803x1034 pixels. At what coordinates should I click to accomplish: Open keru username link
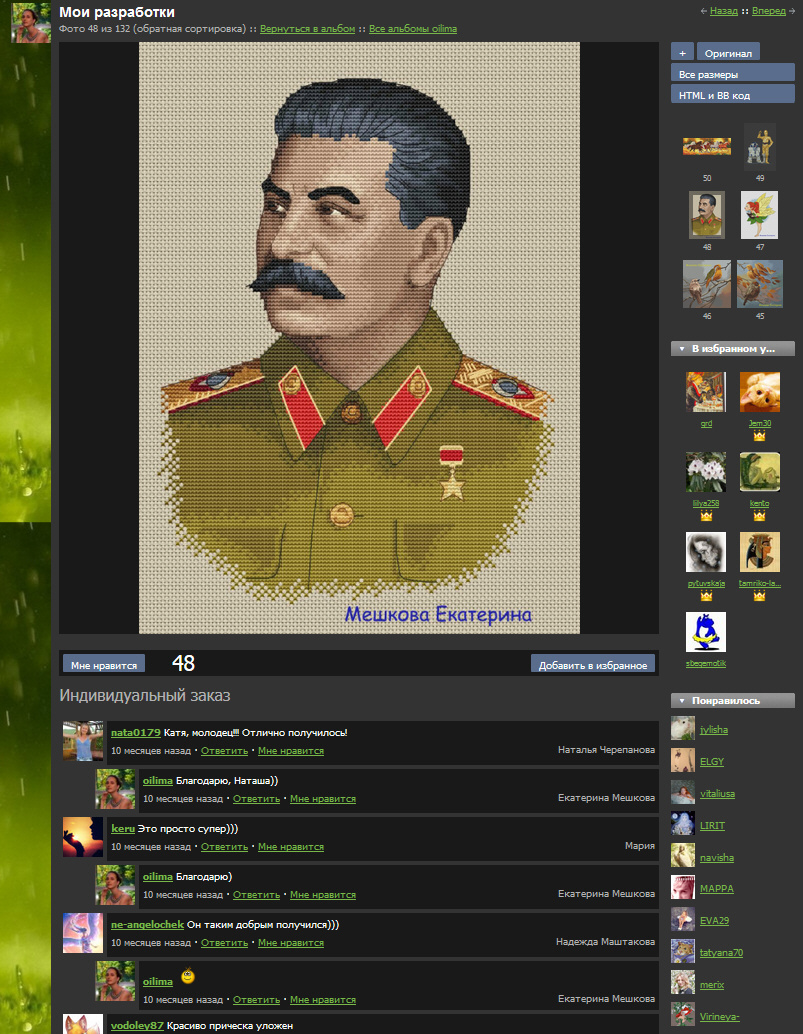123,829
